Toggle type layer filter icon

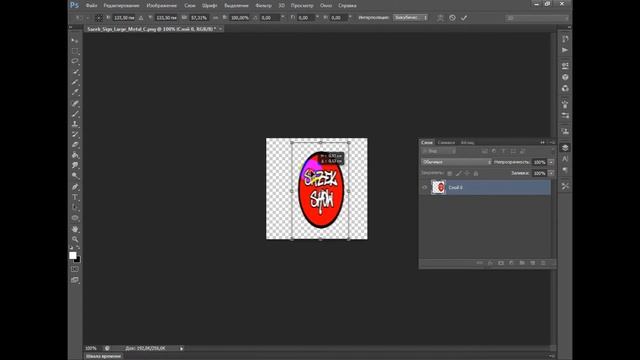pyautogui.click(x=503, y=151)
